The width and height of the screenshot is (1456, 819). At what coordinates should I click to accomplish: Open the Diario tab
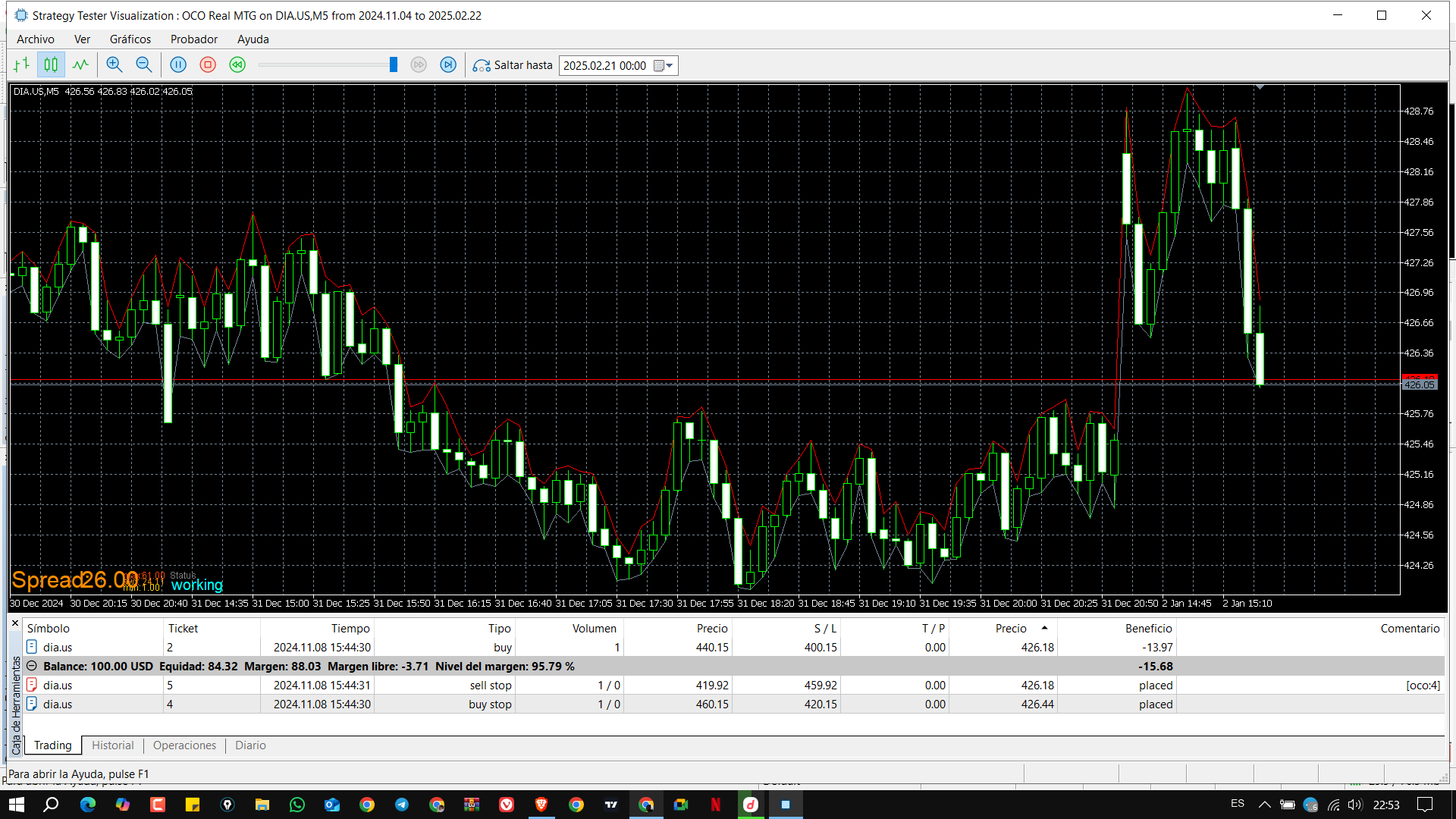(250, 745)
